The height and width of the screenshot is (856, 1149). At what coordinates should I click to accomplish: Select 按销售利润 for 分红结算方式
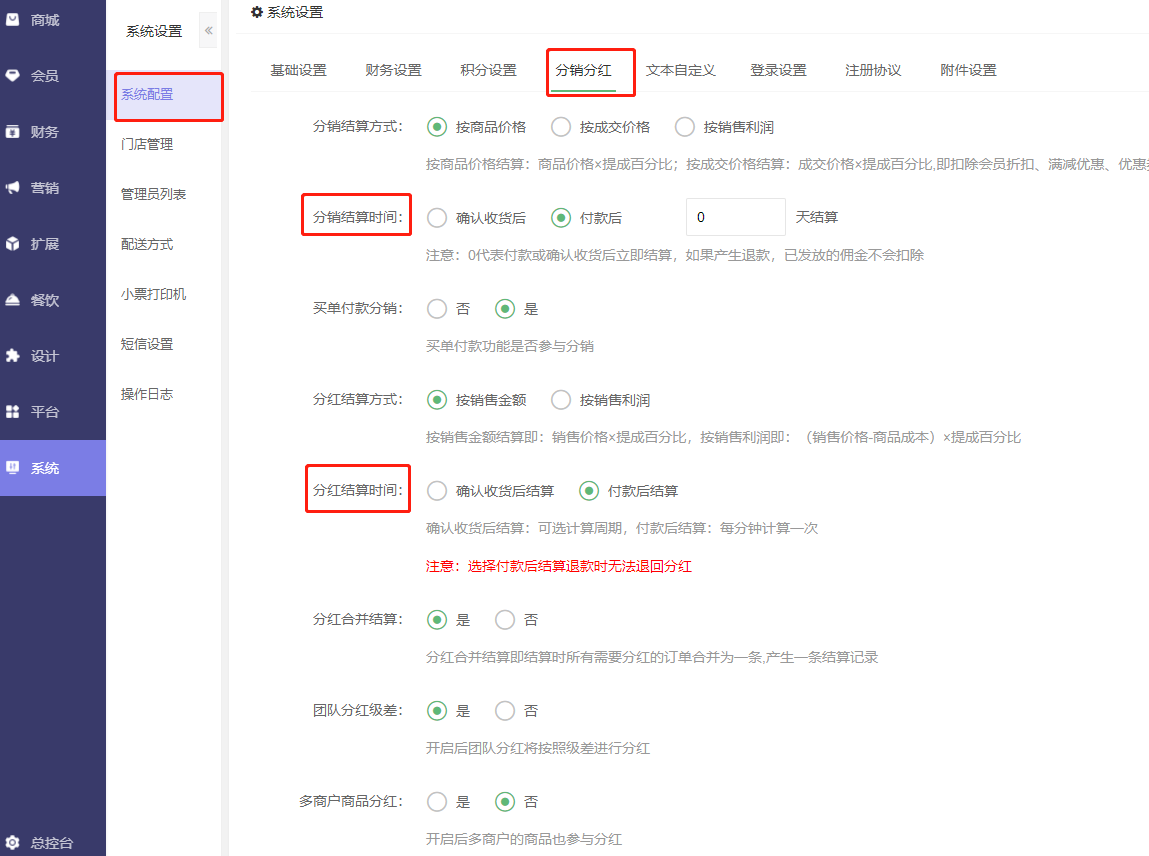561,400
